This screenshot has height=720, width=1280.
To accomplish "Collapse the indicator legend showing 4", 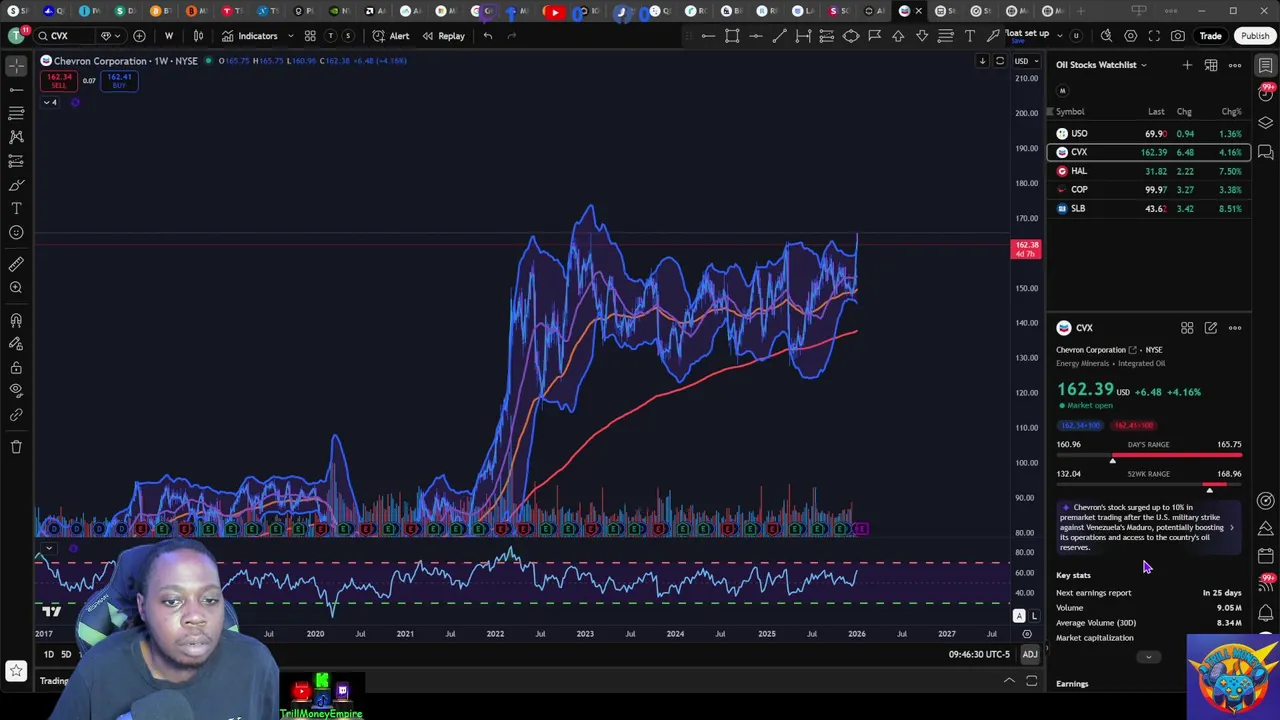I will click(x=50, y=102).
